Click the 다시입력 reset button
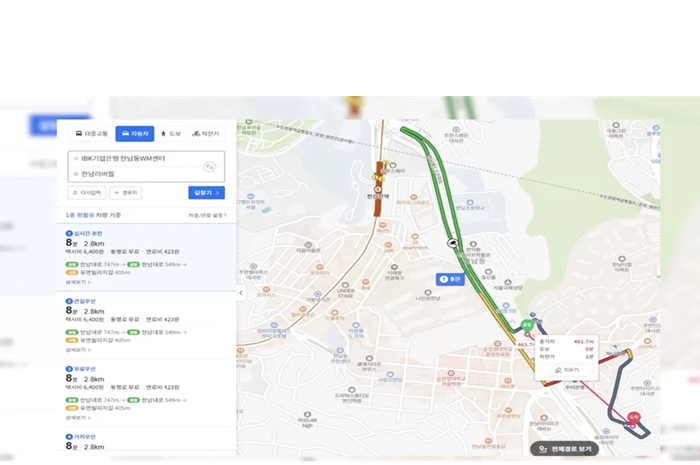Viewport: 700px width, 465px height. click(87, 193)
